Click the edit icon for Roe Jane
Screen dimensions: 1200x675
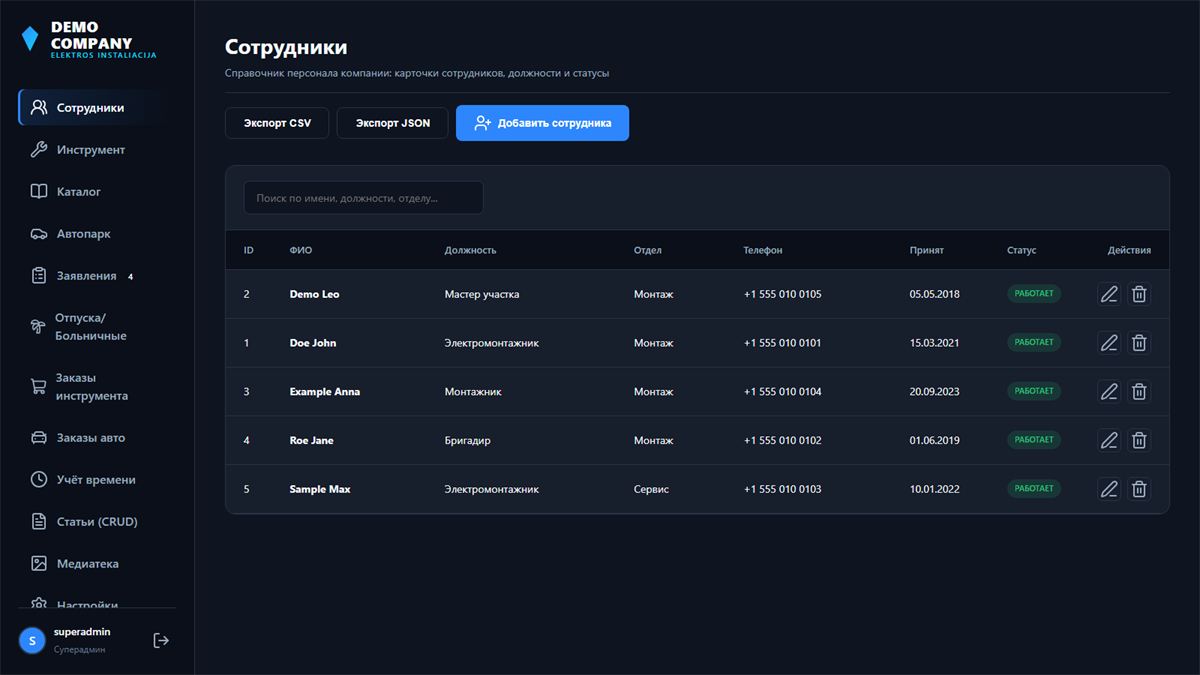pyautogui.click(x=1109, y=440)
